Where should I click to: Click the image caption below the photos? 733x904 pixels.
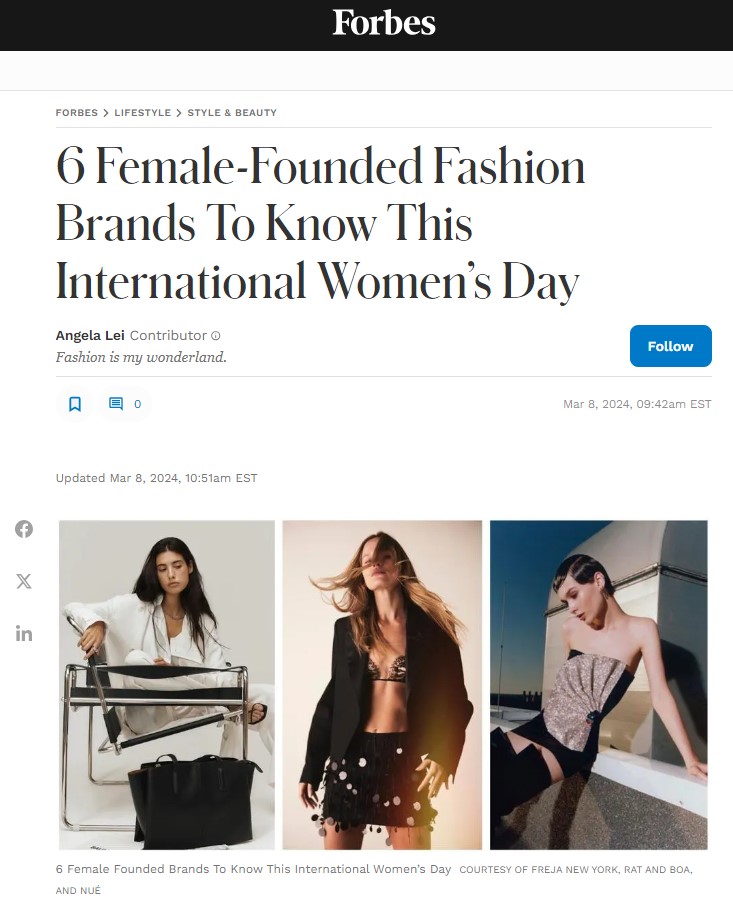click(x=254, y=869)
